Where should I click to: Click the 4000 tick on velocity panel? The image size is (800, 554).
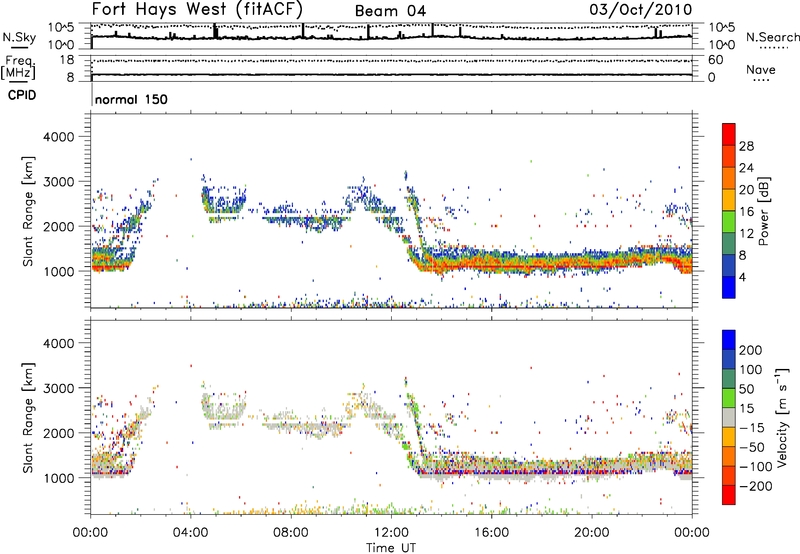click(59, 343)
